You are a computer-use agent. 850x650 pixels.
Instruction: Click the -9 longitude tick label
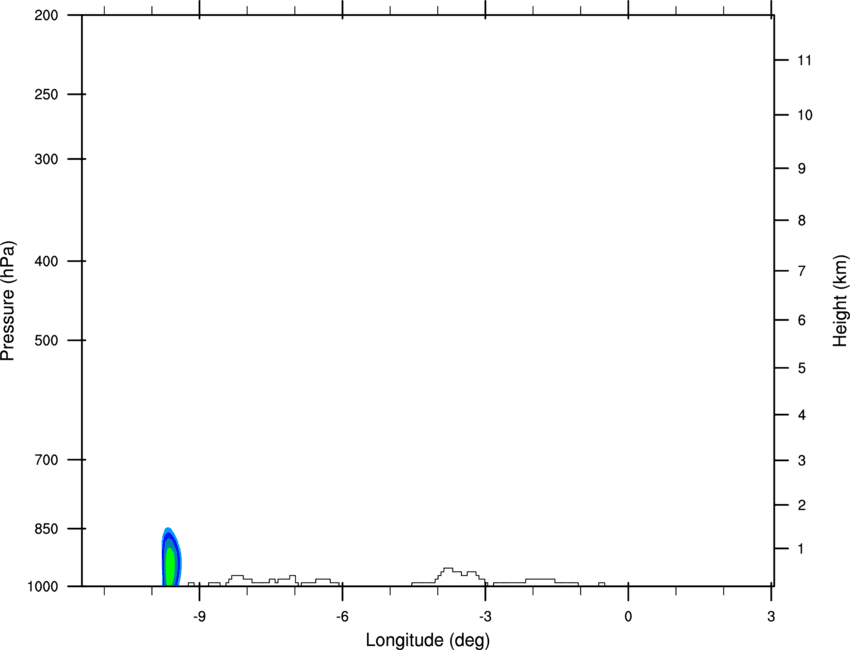tap(199, 616)
